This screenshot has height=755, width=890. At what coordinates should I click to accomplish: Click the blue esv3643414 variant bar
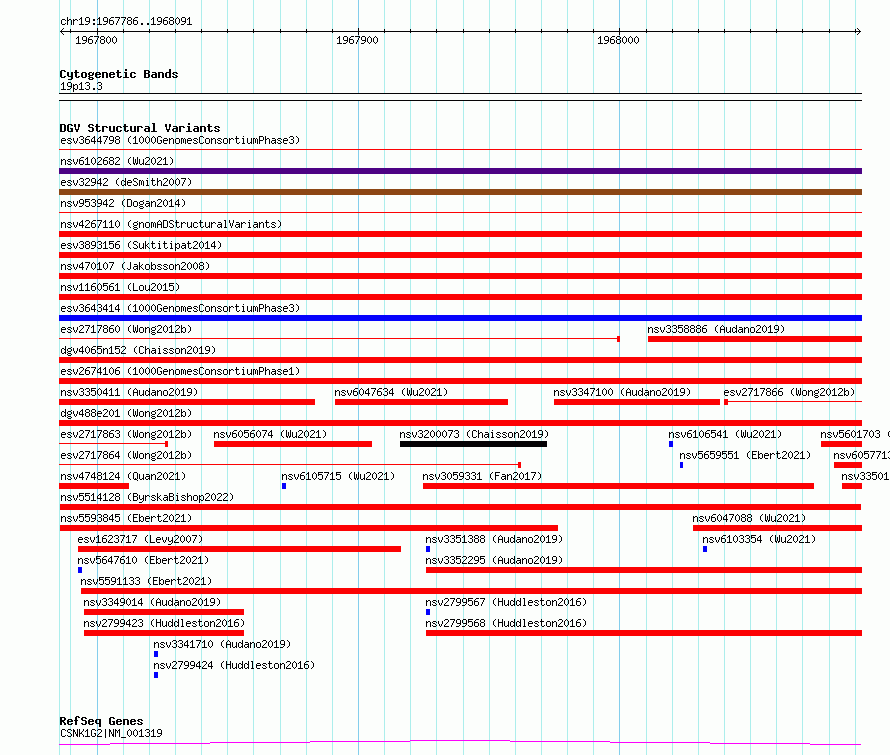click(460, 318)
